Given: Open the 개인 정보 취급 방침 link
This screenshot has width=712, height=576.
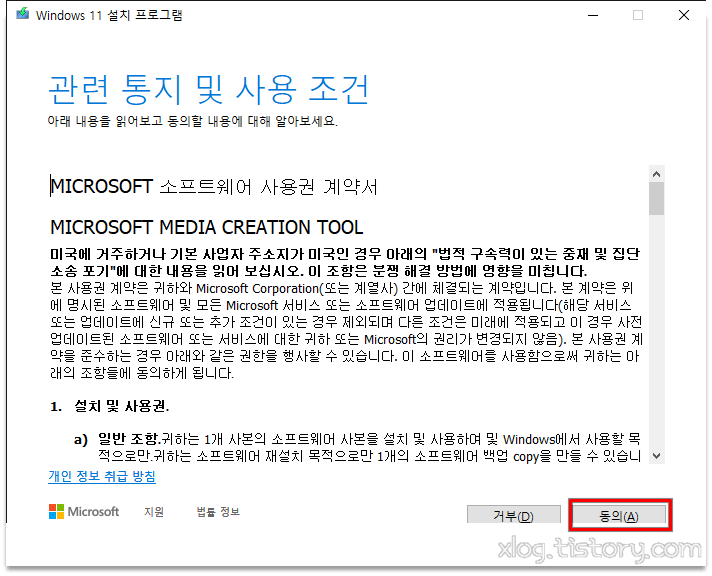Looking at the screenshot, I should [102, 477].
